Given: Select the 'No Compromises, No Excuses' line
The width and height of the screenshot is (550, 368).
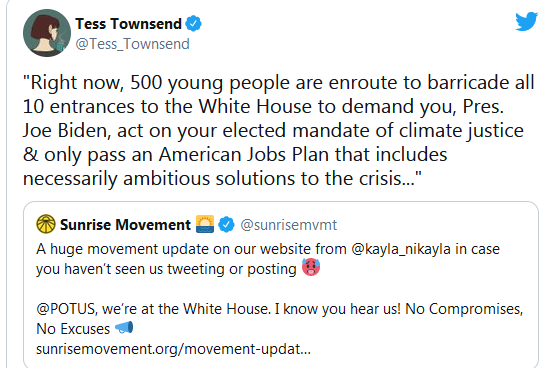Looking at the screenshot, I should (280, 319).
